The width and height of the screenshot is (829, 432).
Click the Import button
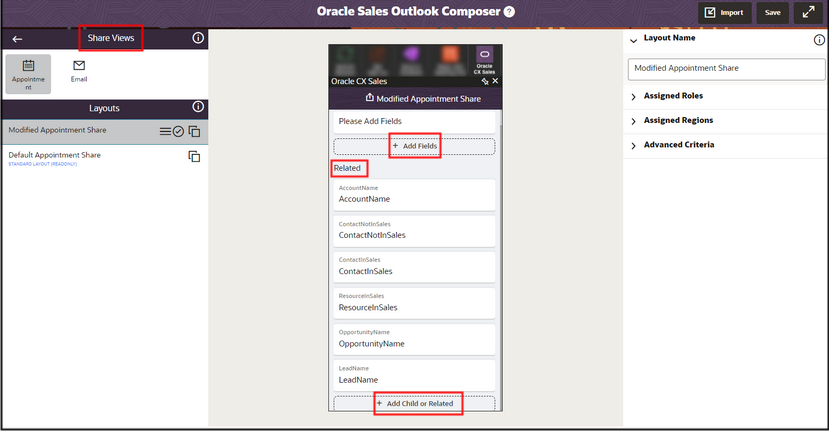724,13
